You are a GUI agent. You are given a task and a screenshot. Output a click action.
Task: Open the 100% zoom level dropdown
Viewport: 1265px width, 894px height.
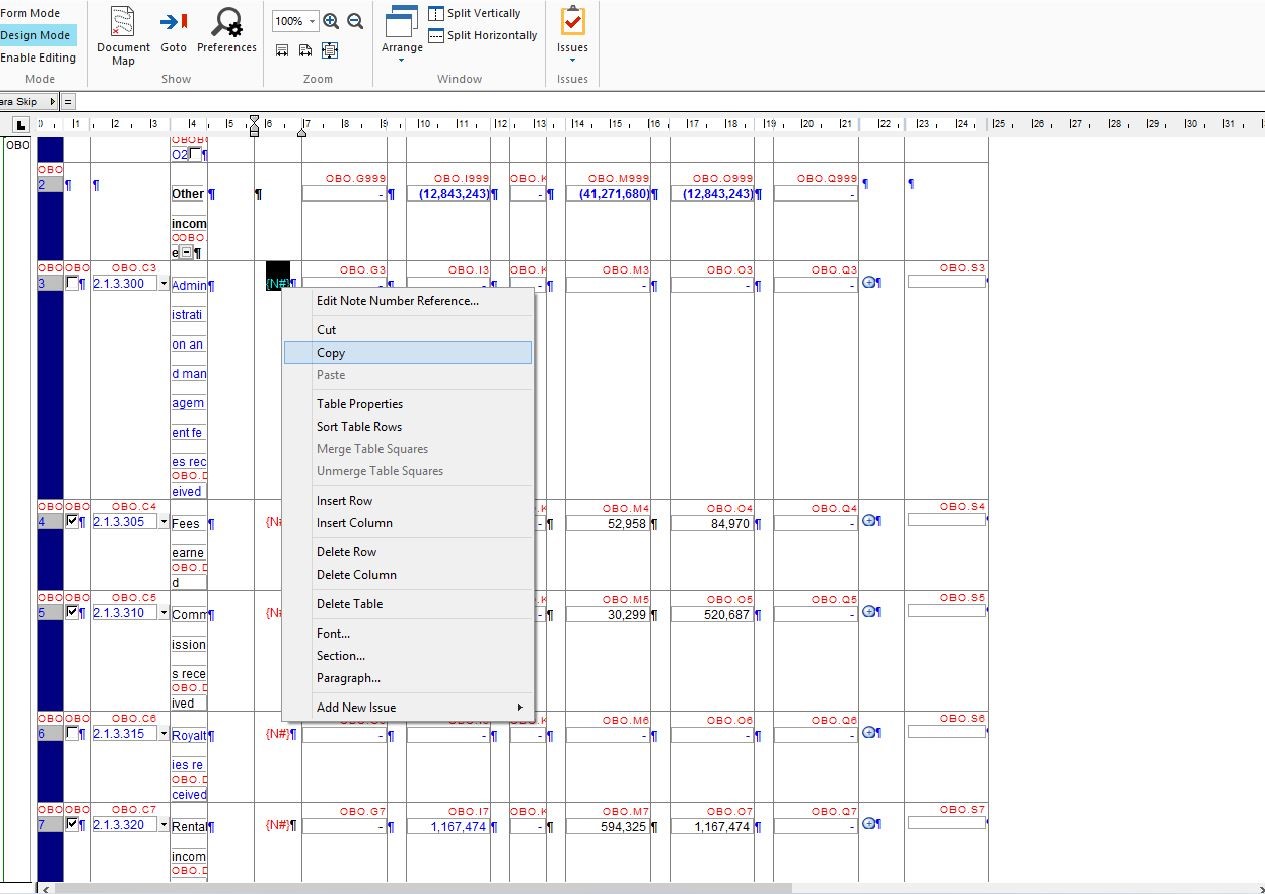(313, 21)
